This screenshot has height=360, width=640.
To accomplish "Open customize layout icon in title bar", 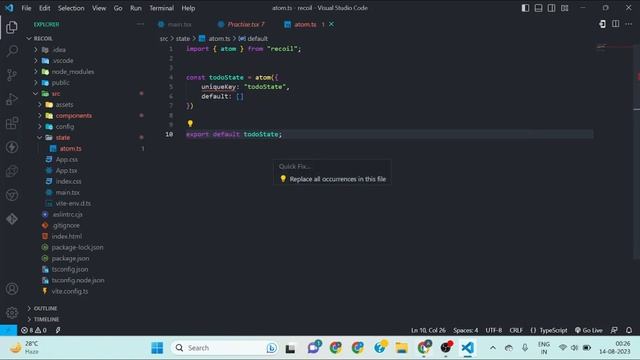I will [564, 8].
